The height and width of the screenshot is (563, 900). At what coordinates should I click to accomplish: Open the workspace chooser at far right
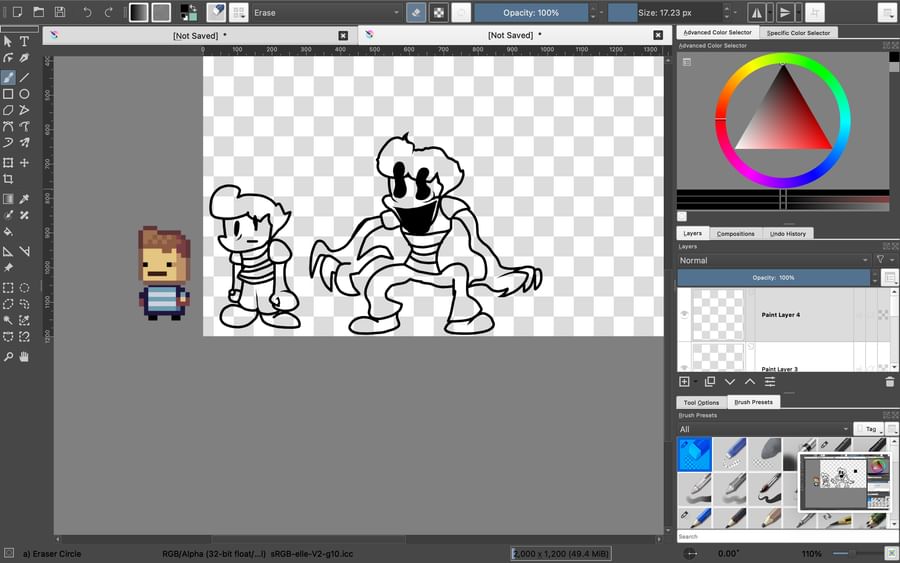[x=887, y=12]
